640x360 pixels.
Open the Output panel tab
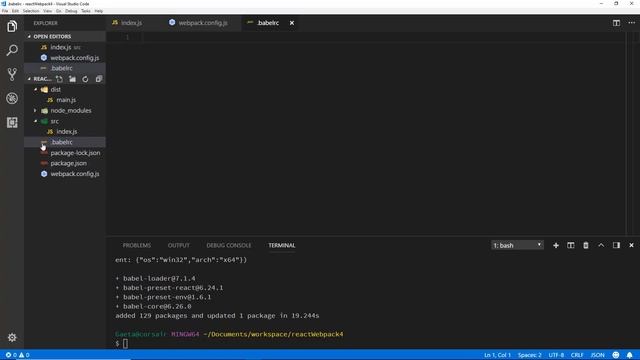(x=179, y=245)
